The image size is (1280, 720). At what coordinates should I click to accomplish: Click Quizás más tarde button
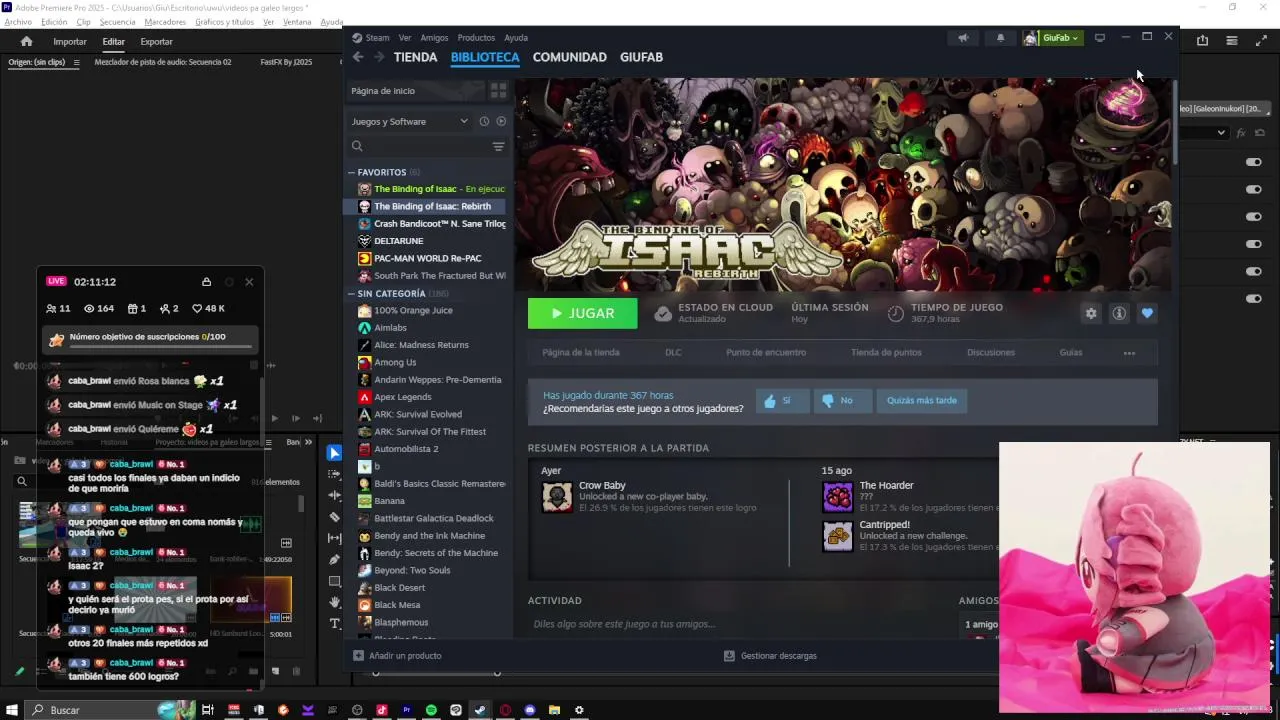(x=921, y=400)
